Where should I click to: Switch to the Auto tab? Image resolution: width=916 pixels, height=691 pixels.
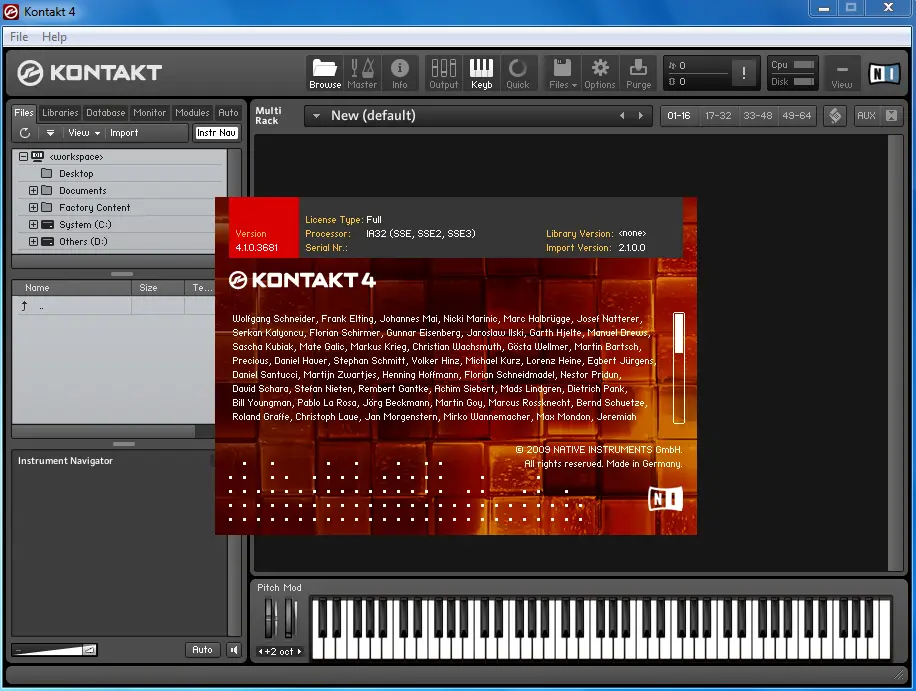[x=228, y=113]
